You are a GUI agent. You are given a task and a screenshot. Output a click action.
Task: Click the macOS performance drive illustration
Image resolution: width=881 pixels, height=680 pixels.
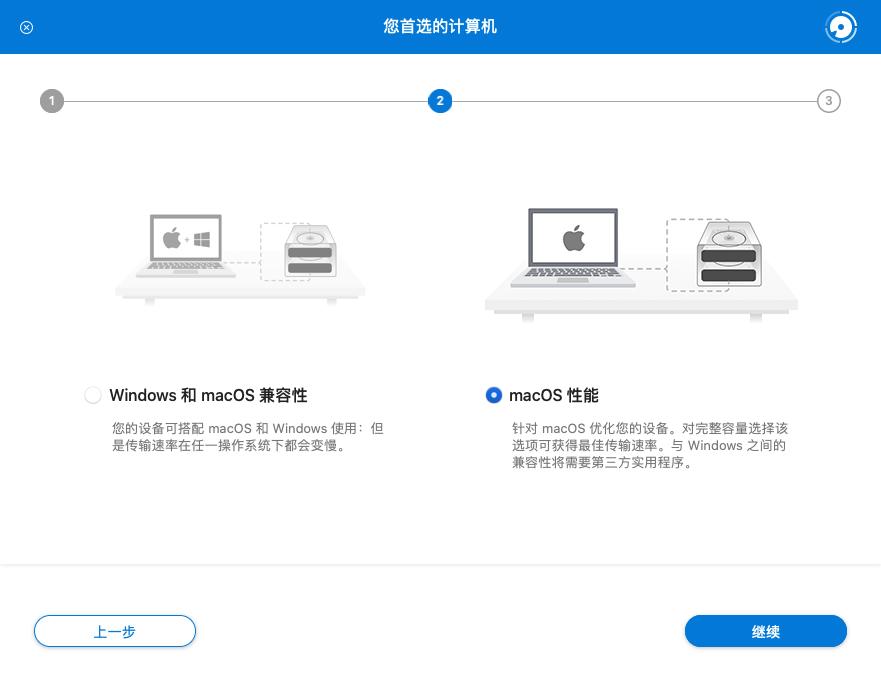coord(641,260)
